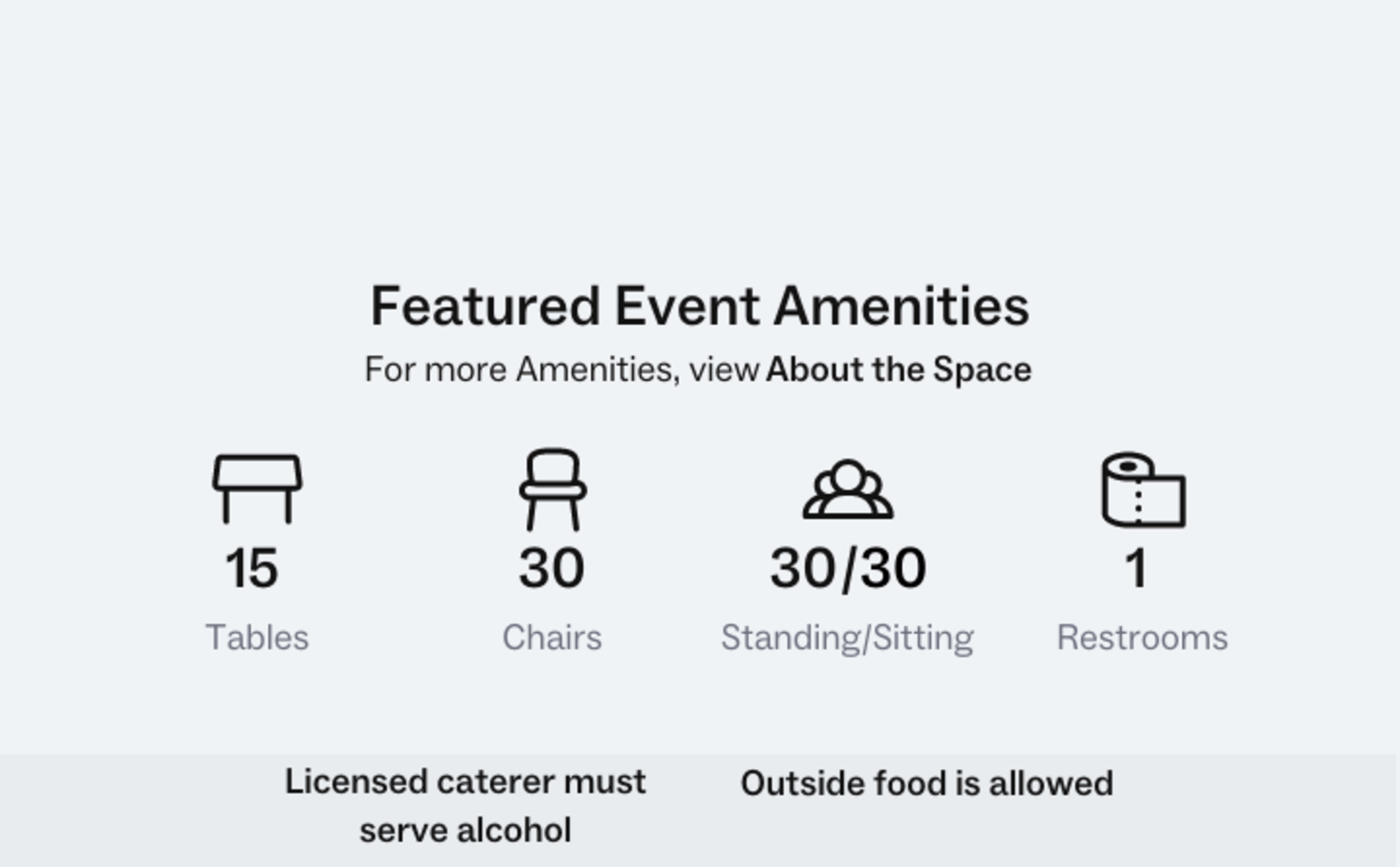Click the word Amenities in the heading
The image size is (1400, 867).
coord(902,306)
